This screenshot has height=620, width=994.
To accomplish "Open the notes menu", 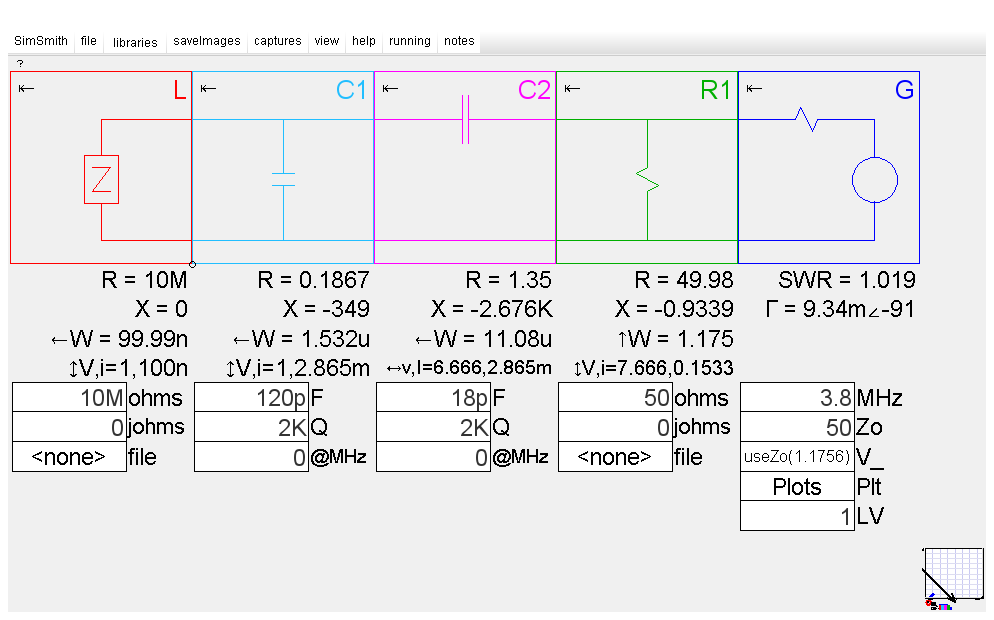I will coord(459,41).
